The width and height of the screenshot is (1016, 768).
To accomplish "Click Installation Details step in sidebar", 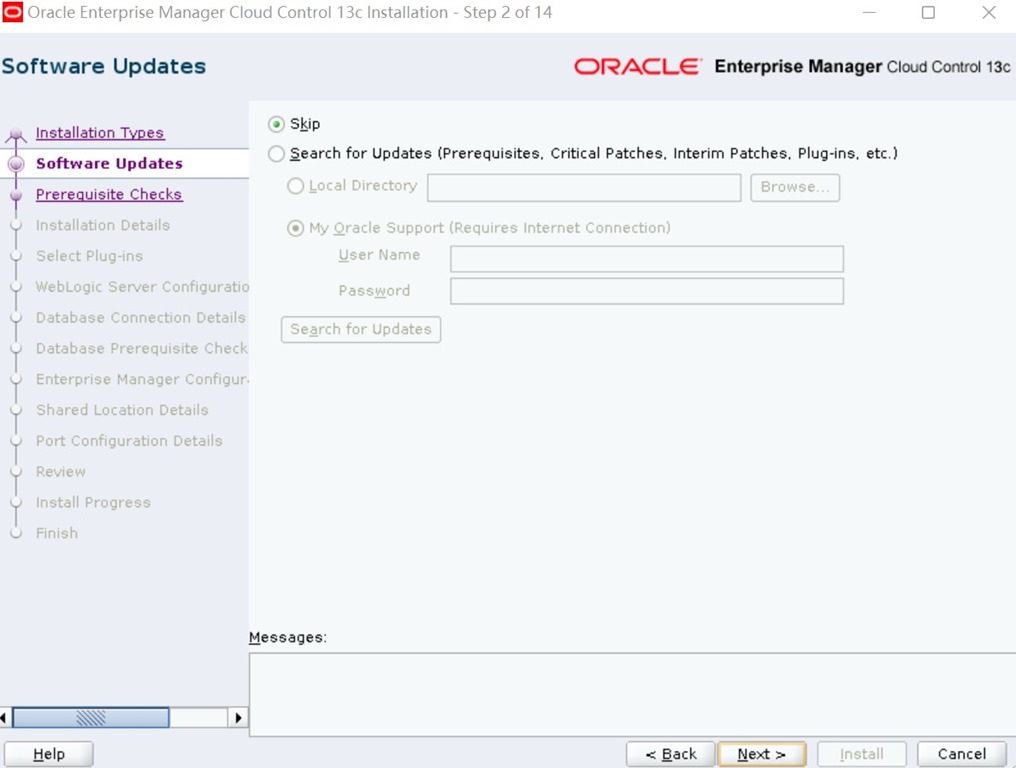I will coord(102,225).
